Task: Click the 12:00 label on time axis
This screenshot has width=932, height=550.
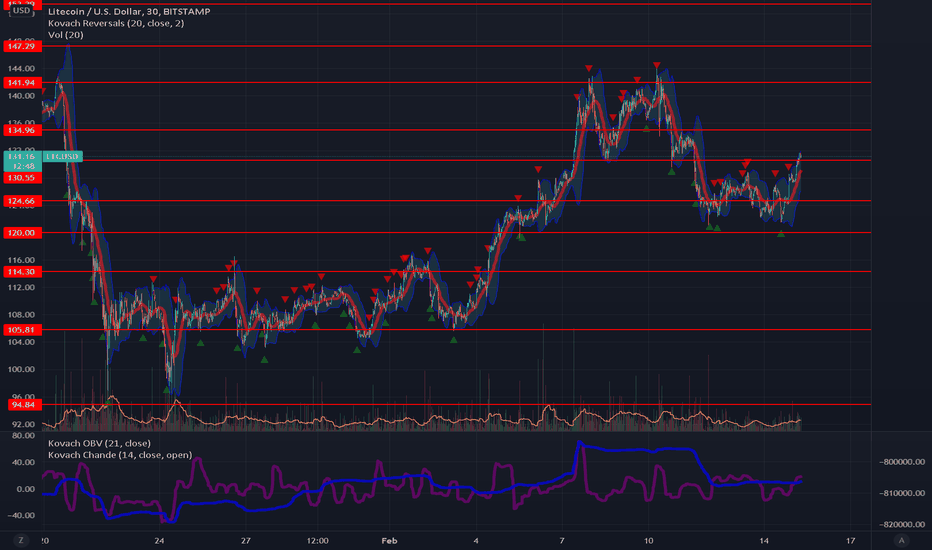Action: point(318,540)
